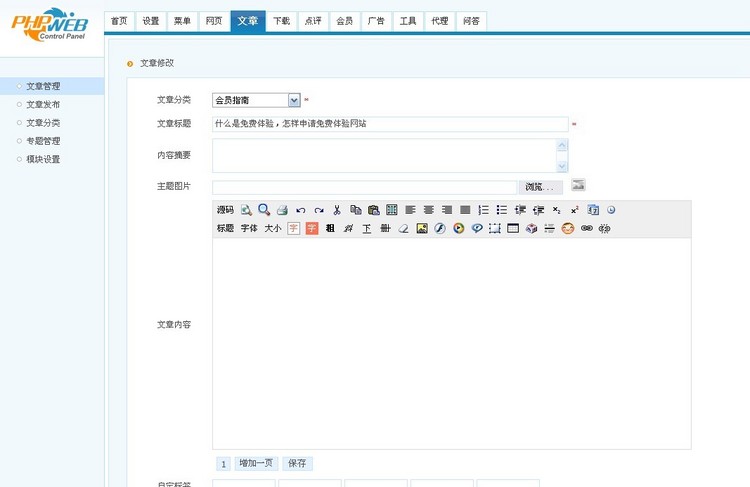The image size is (750, 487).
Task: Insert a numbered list
Action: [x=484, y=210]
